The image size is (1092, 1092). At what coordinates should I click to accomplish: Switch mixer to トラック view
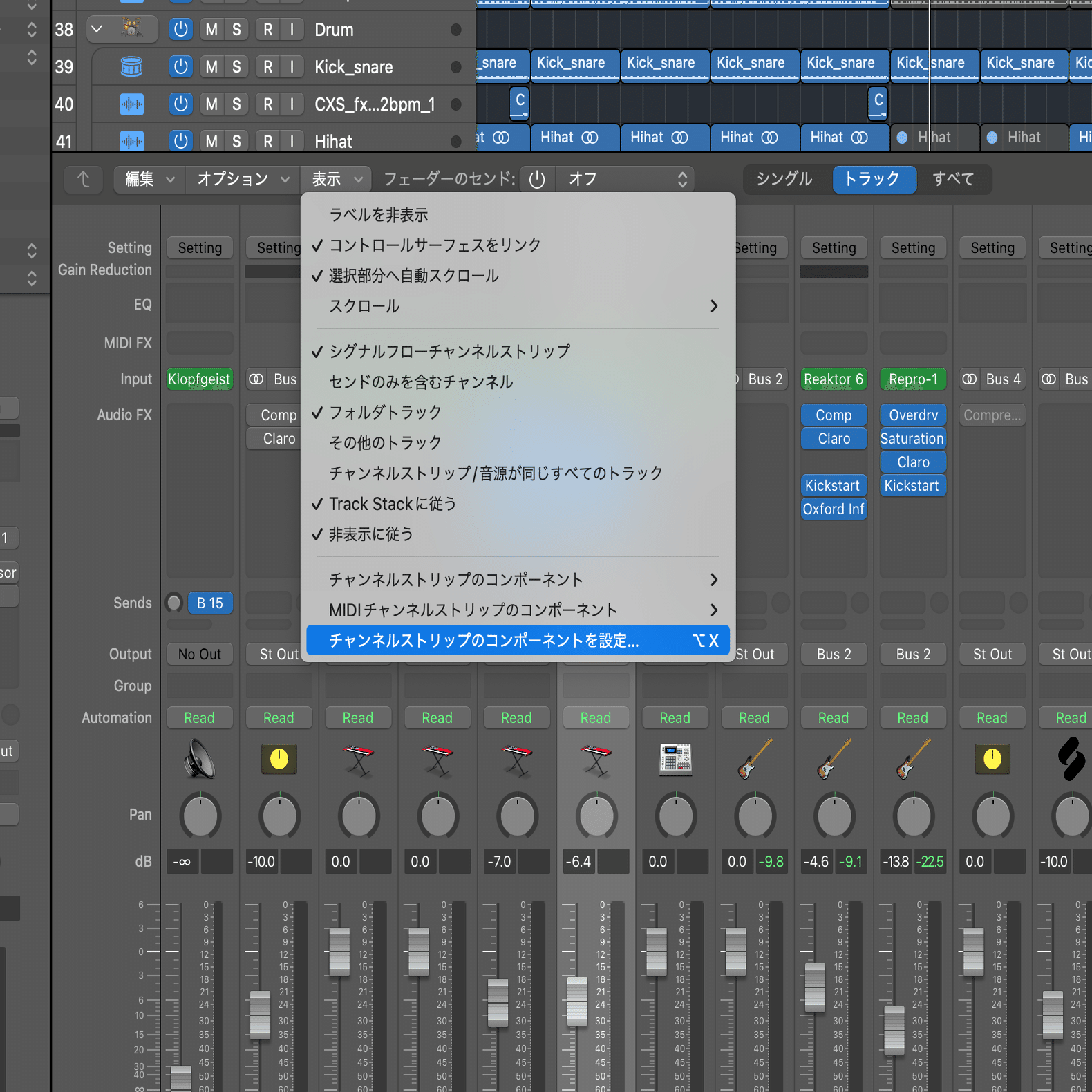pyautogui.click(x=874, y=179)
